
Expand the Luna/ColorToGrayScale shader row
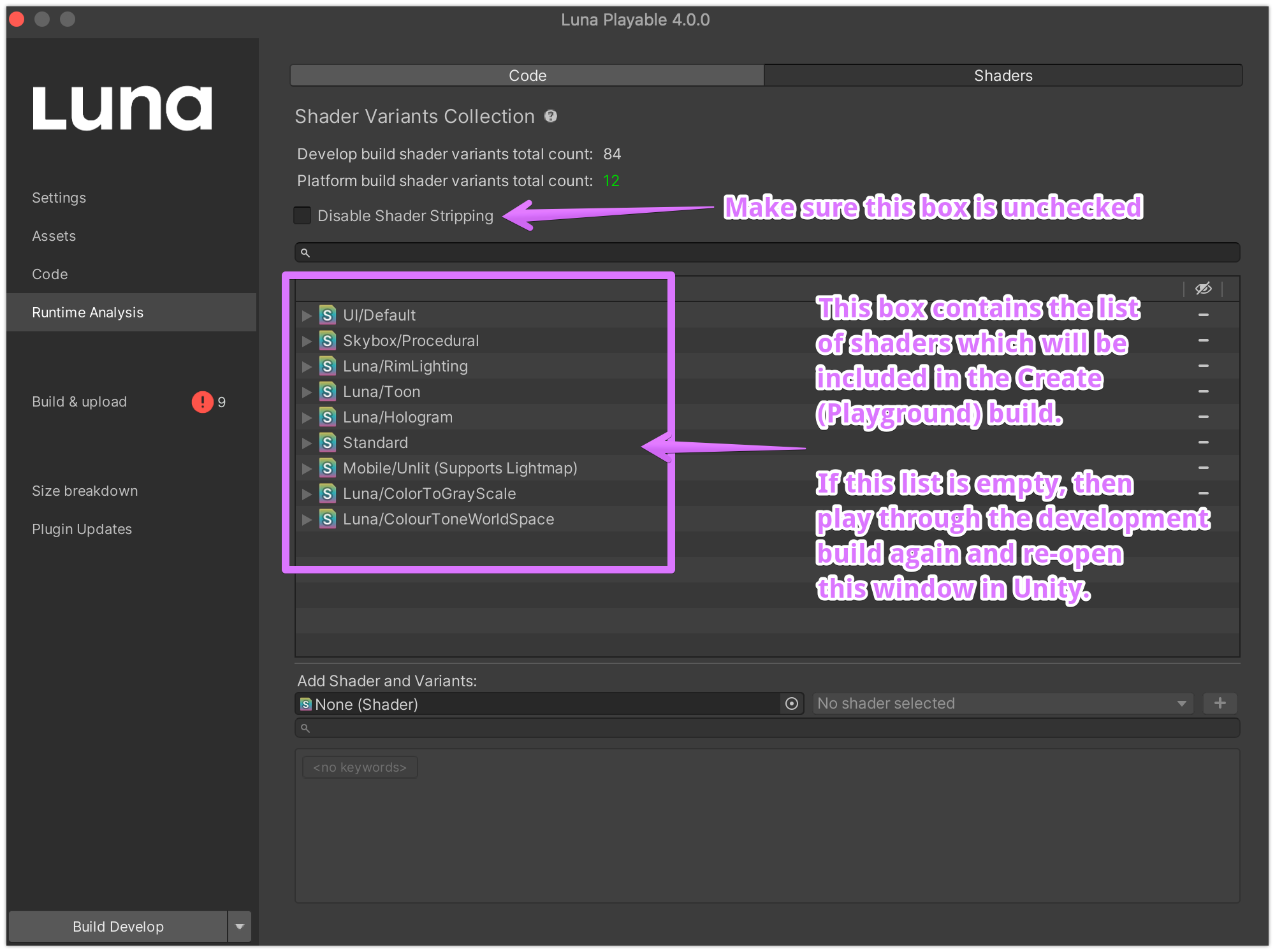tap(307, 493)
